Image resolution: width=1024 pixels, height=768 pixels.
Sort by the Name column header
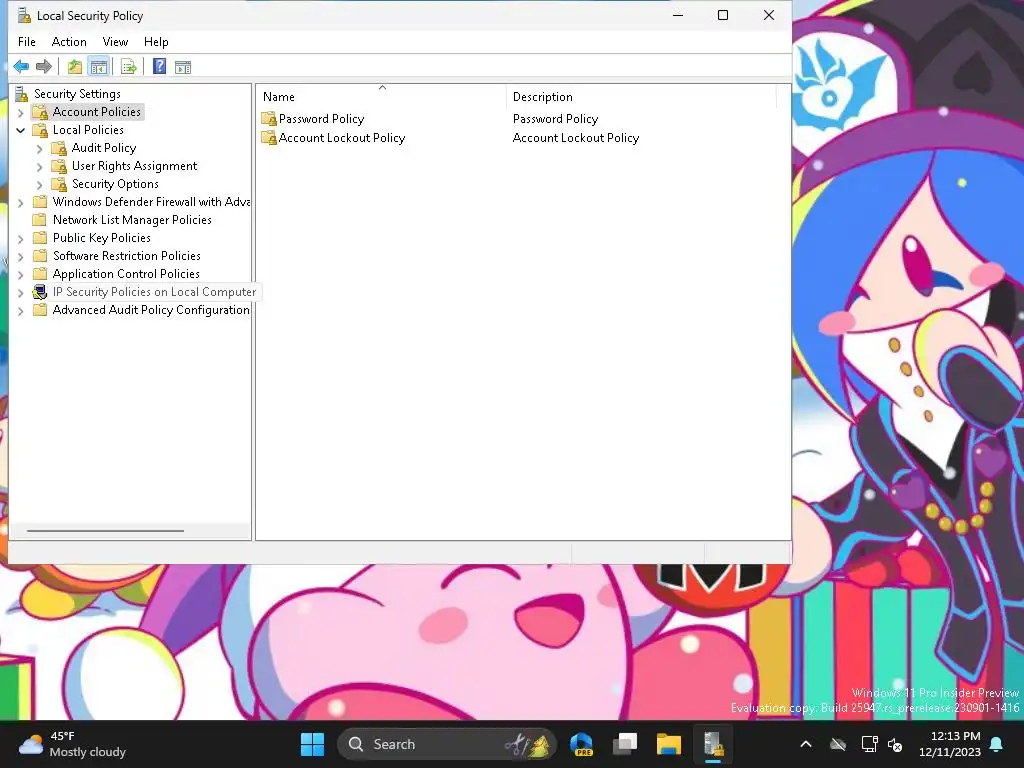pos(381,97)
